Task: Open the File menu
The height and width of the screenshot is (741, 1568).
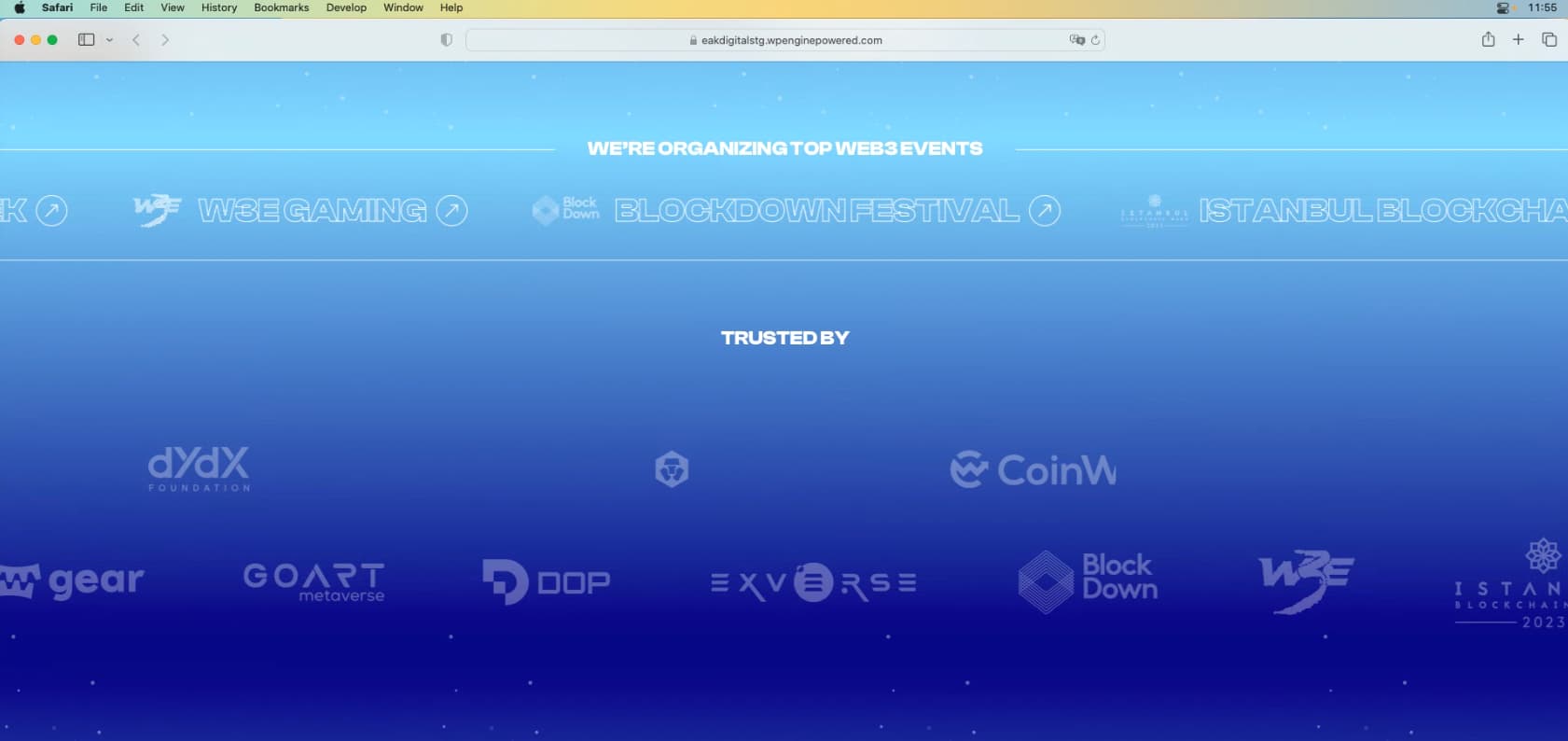Action: pos(99,7)
